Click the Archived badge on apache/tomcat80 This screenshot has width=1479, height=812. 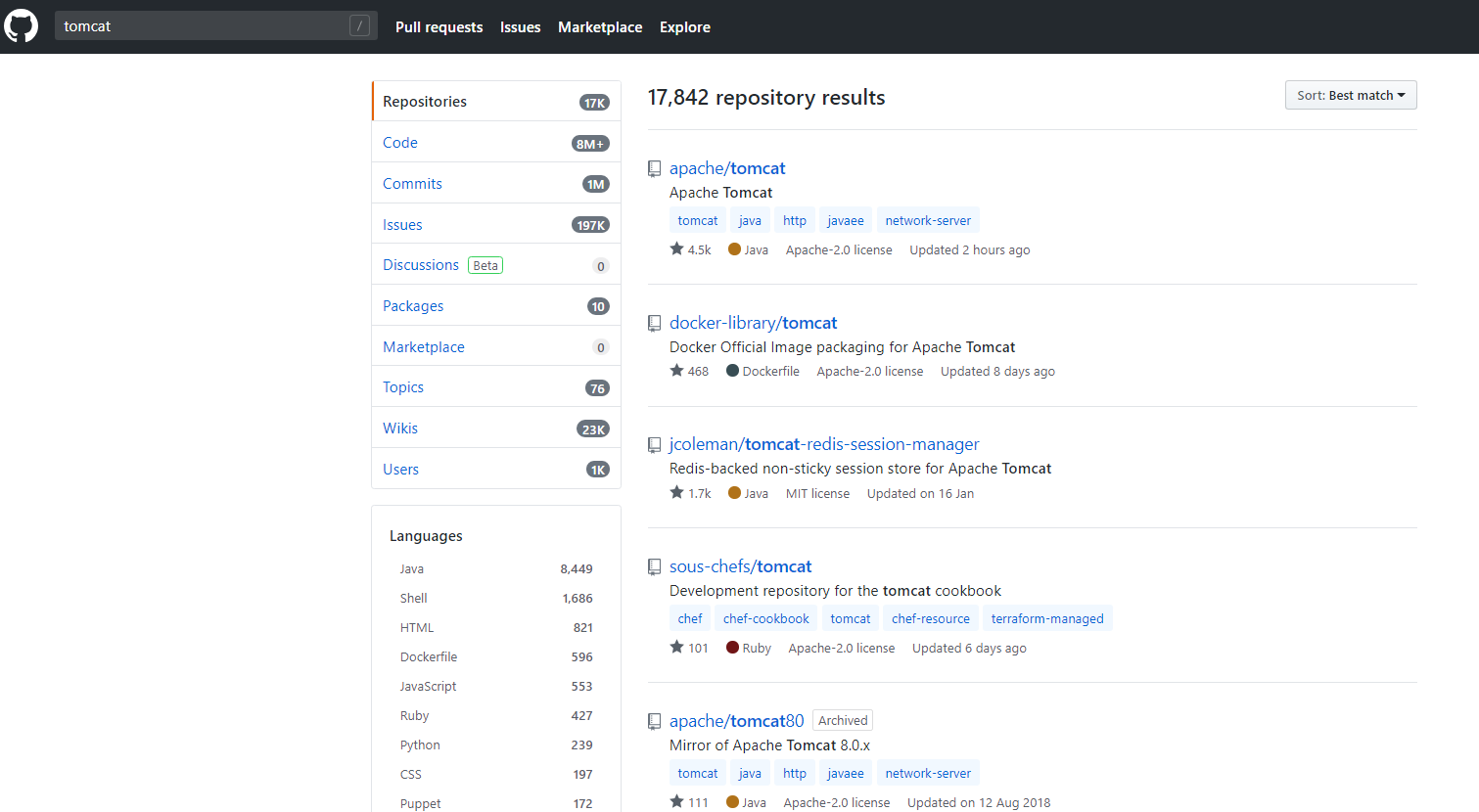pyautogui.click(x=843, y=721)
